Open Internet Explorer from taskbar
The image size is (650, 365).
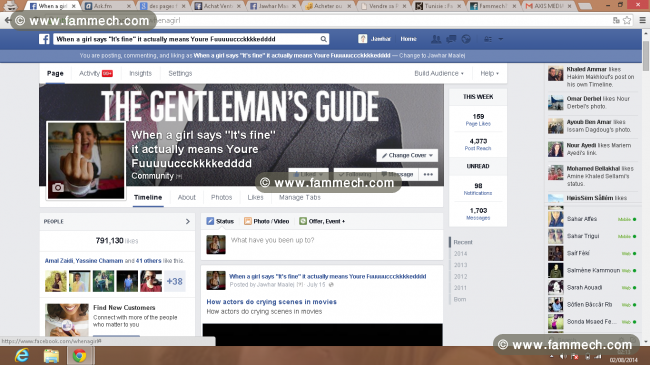click(22, 356)
